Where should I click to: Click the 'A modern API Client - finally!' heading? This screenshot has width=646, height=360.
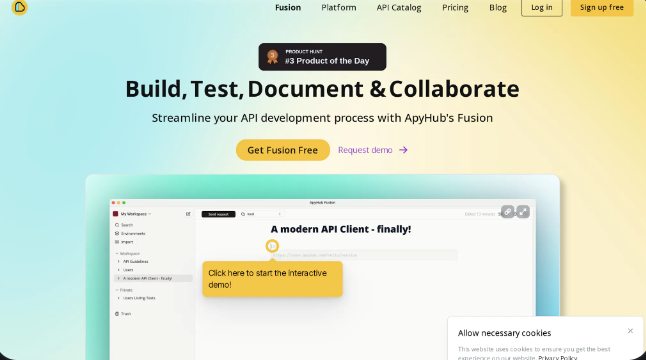[x=341, y=229]
